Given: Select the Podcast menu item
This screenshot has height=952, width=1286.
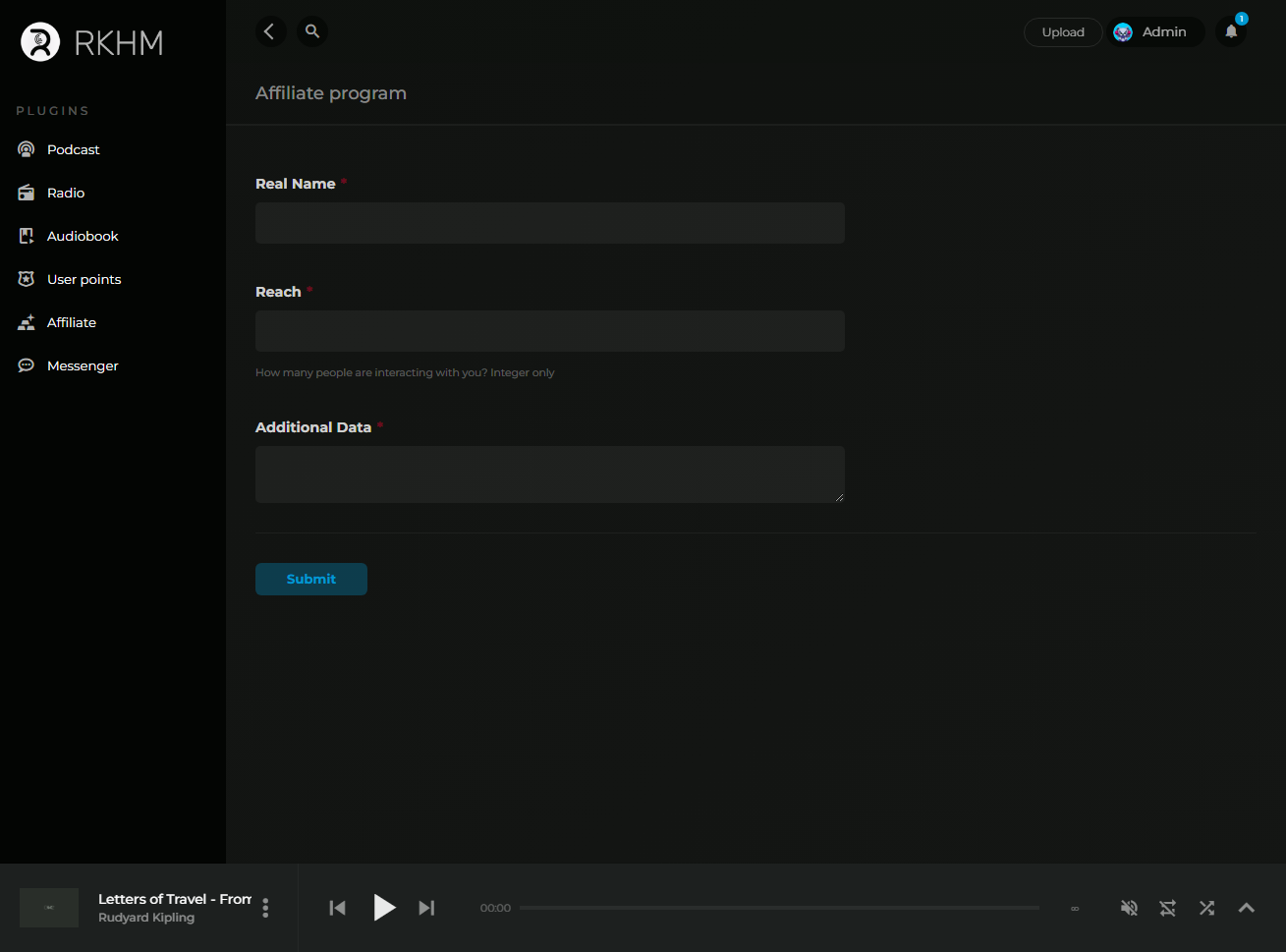Looking at the screenshot, I should [x=74, y=149].
